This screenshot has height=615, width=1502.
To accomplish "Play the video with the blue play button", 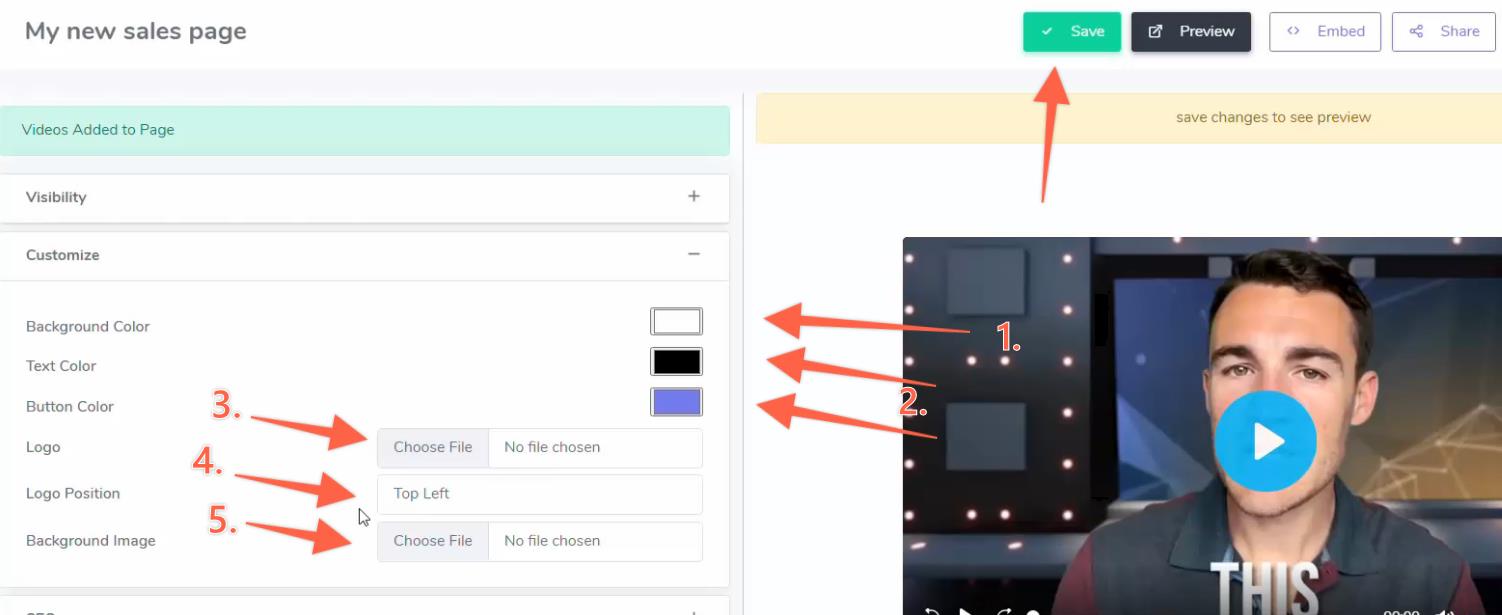I will 1265,441.
